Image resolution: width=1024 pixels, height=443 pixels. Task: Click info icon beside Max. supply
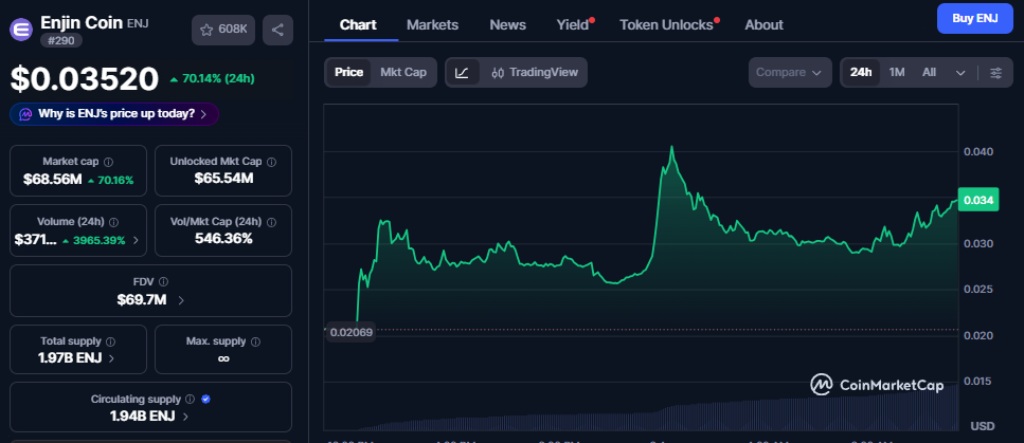256,342
